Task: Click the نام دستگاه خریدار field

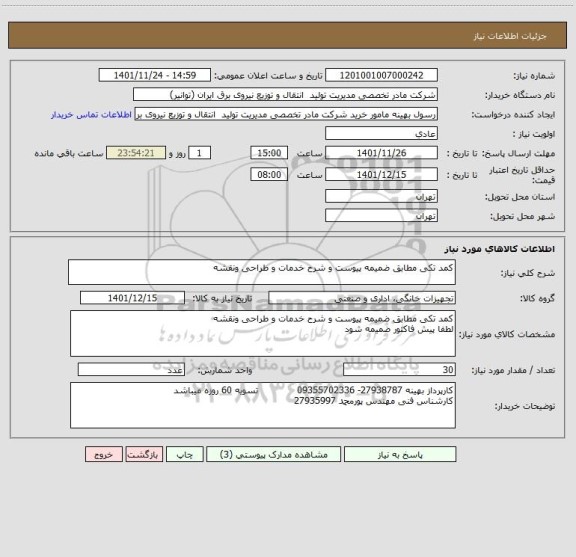Action: (285, 95)
